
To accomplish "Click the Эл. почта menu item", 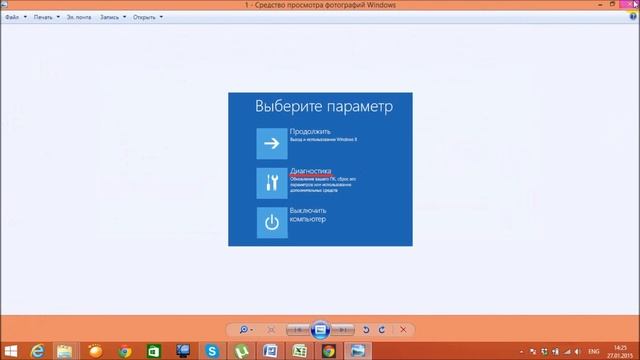I will pyautogui.click(x=79, y=17).
